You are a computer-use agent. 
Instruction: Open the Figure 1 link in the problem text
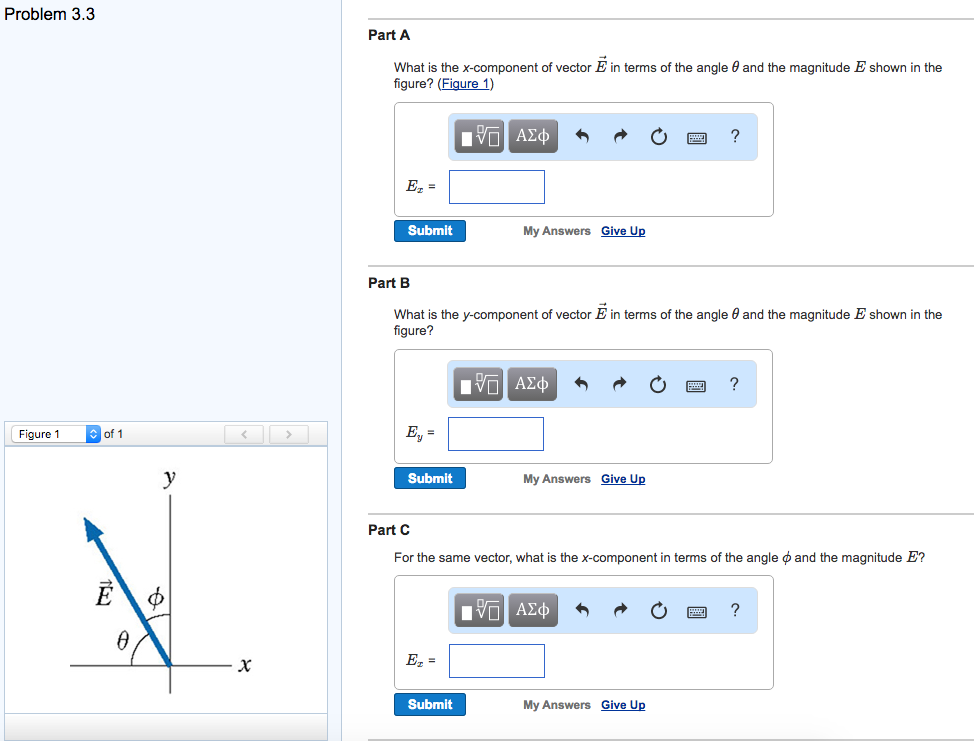click(x=466, y=83)
